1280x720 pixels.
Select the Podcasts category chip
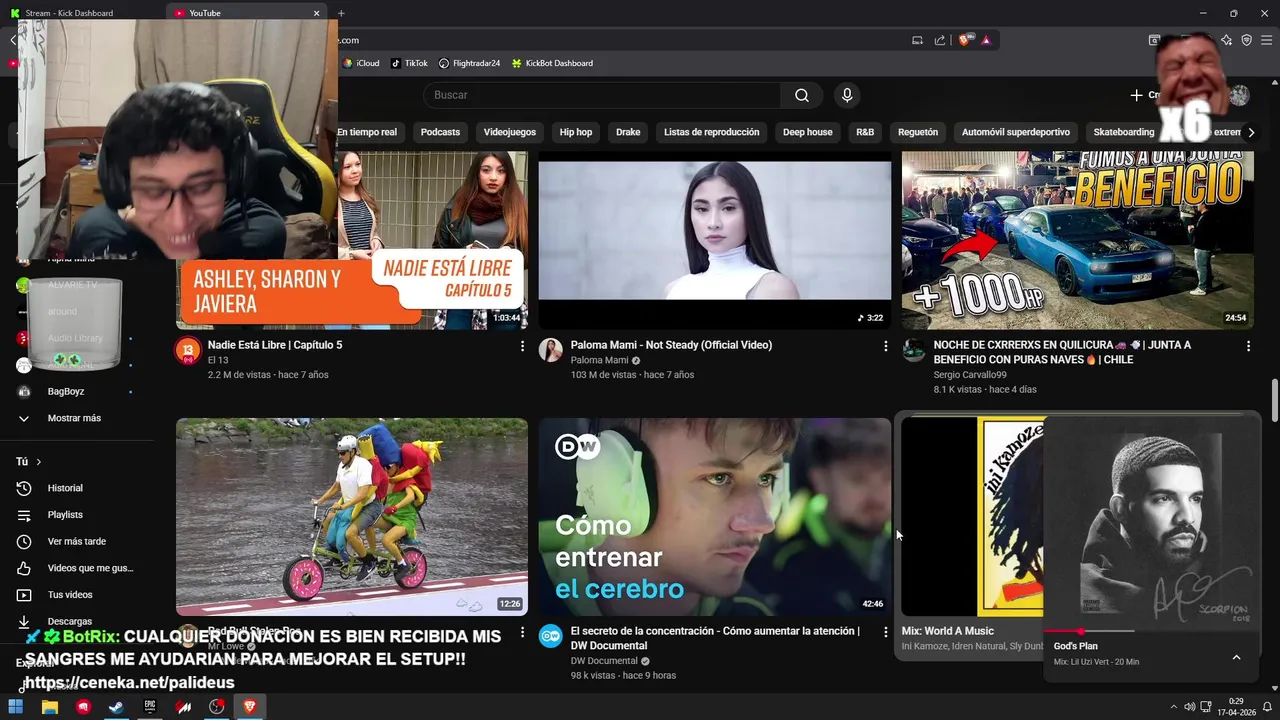(x=440, y=132)
